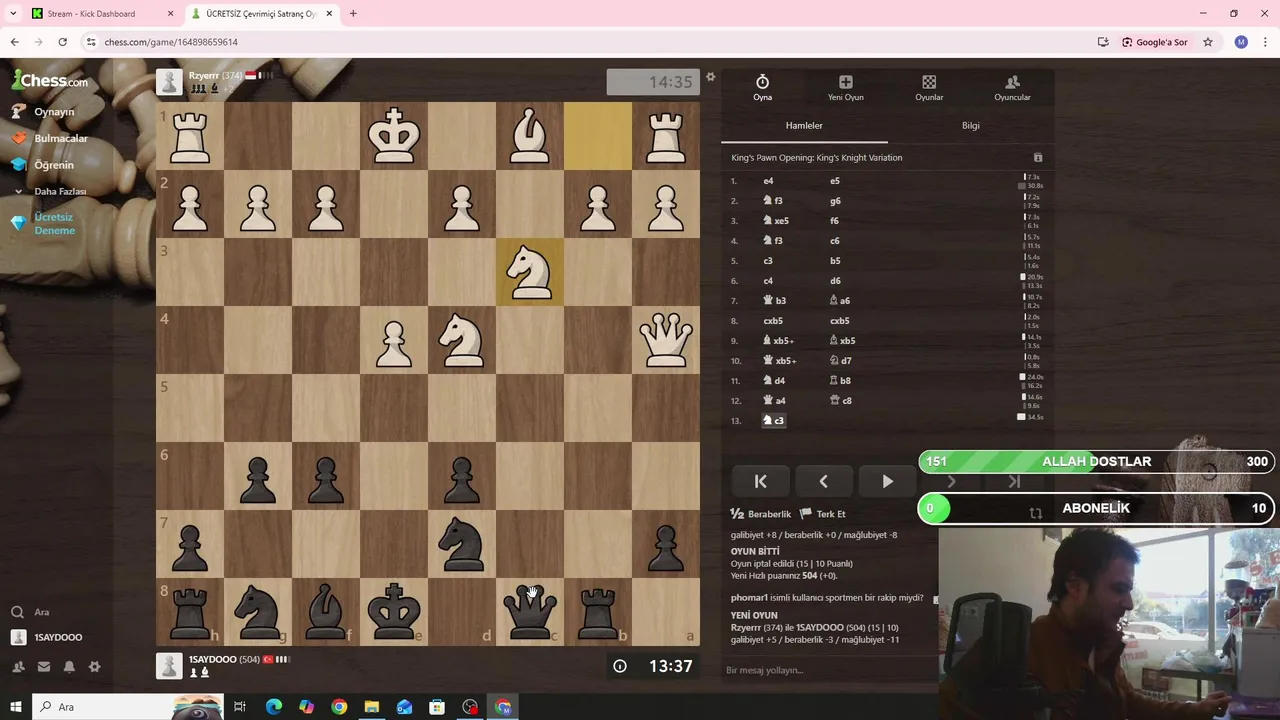Screen dimensions: 1280x720
Task: Open Google'a Sor button
Action: click(1155, 42)
